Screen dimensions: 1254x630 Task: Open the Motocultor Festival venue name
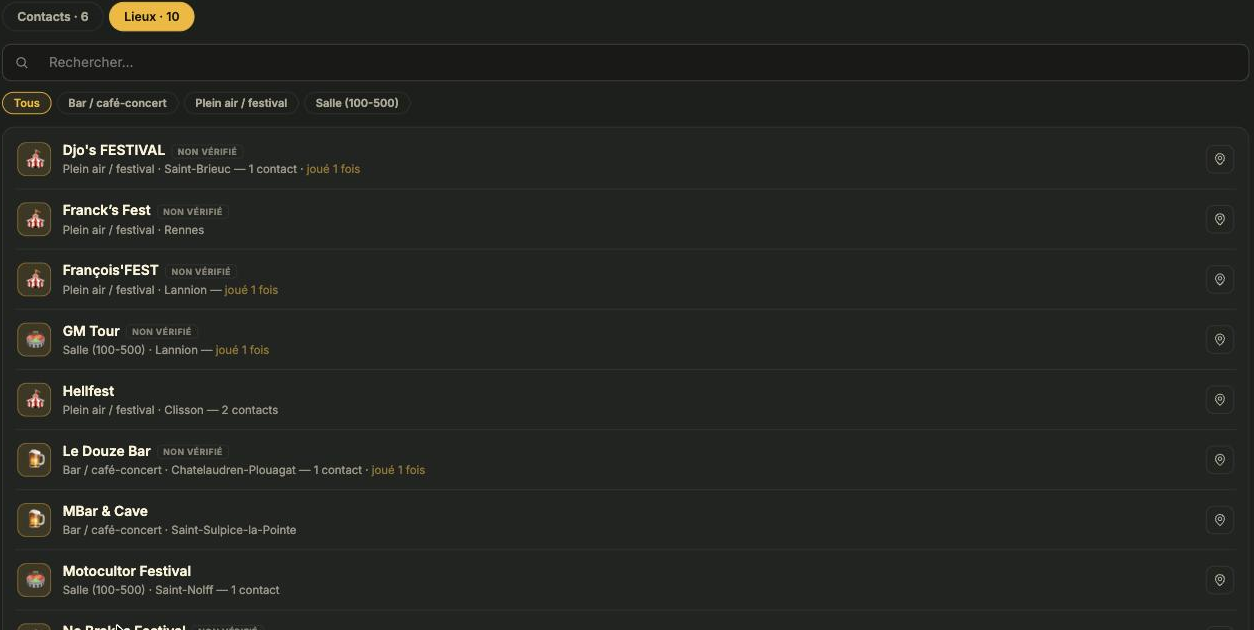click(126, 571)
